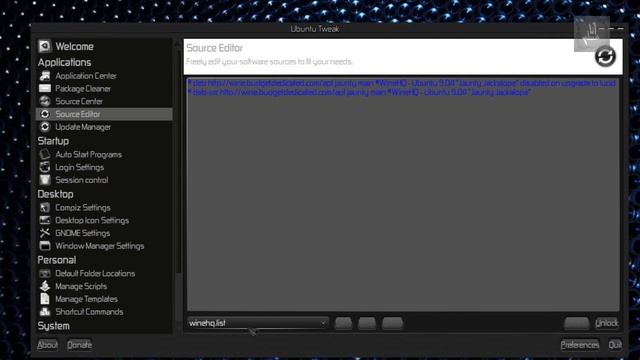Viewport: 640px width, 360px height.
Task: Click the Shortcut Commands icon
Action: pyautogui.click(x=45, y=311)
